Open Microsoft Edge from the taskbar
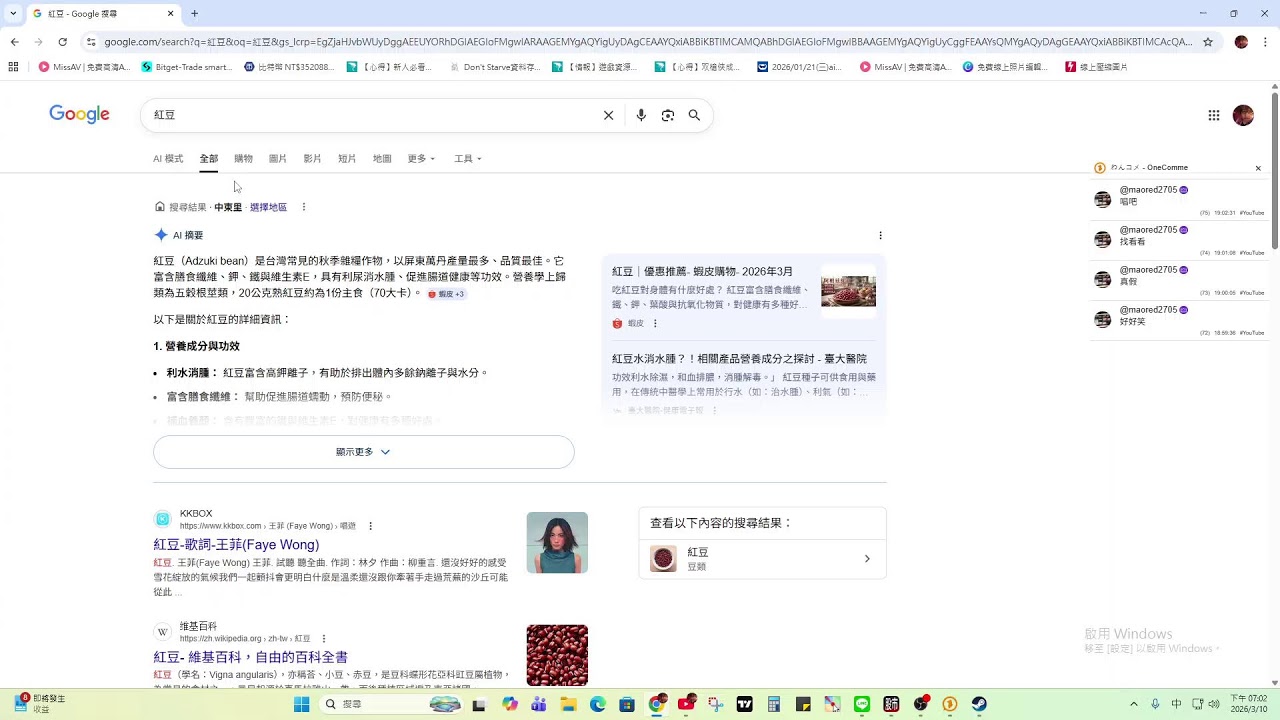Screen dimensions: 1280x720 coord(598,704)
